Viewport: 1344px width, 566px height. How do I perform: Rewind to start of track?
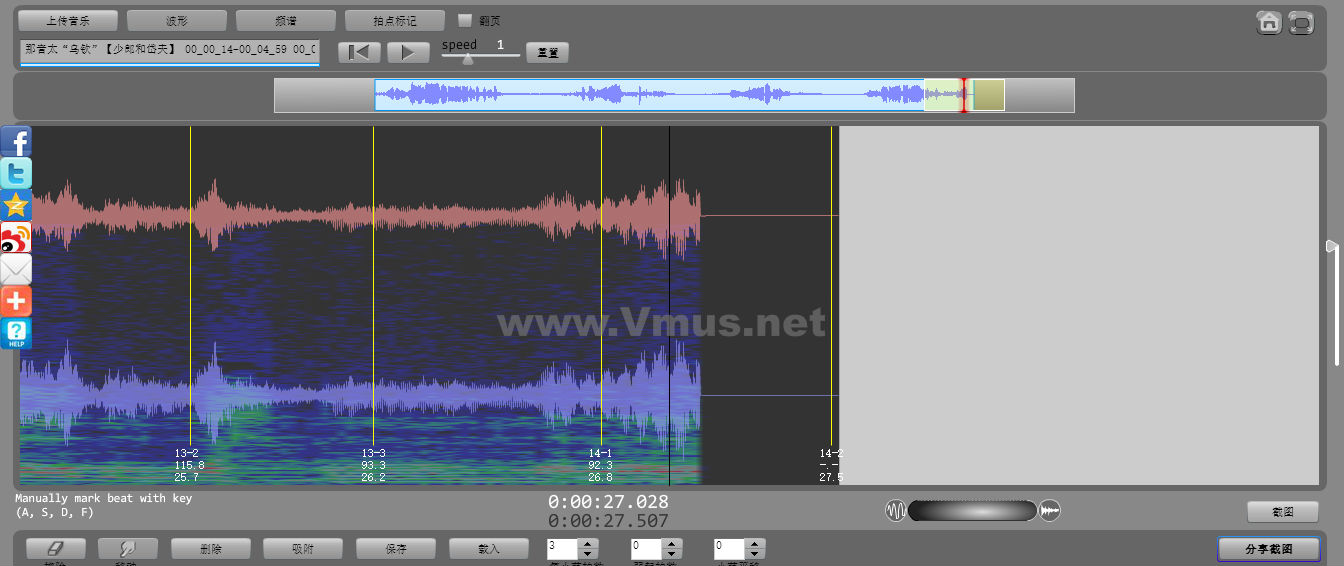click(x=359, y=52)
